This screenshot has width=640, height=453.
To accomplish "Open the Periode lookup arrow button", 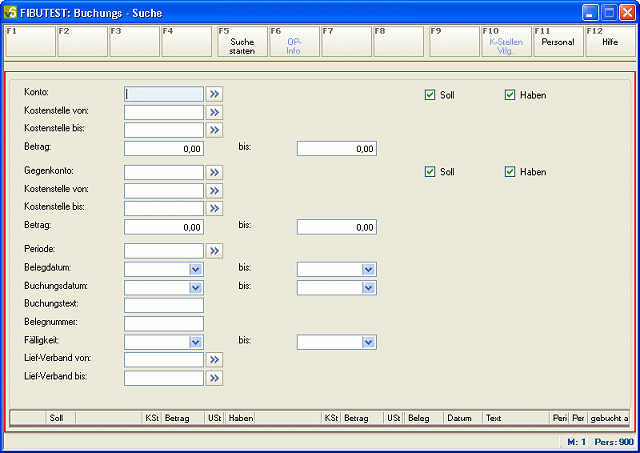I will (214, 251).
